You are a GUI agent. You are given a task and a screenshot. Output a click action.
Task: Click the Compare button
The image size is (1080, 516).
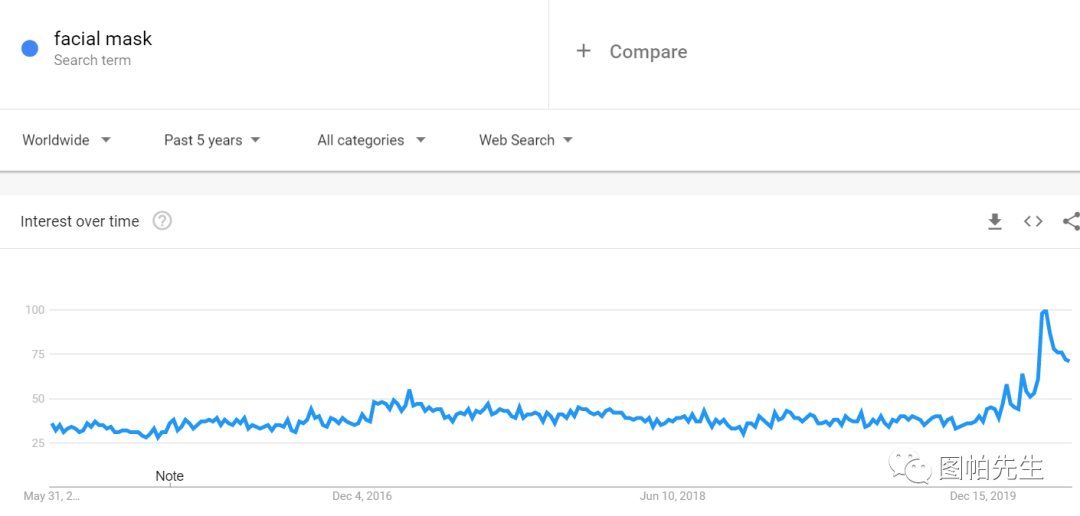click(648, 52)
